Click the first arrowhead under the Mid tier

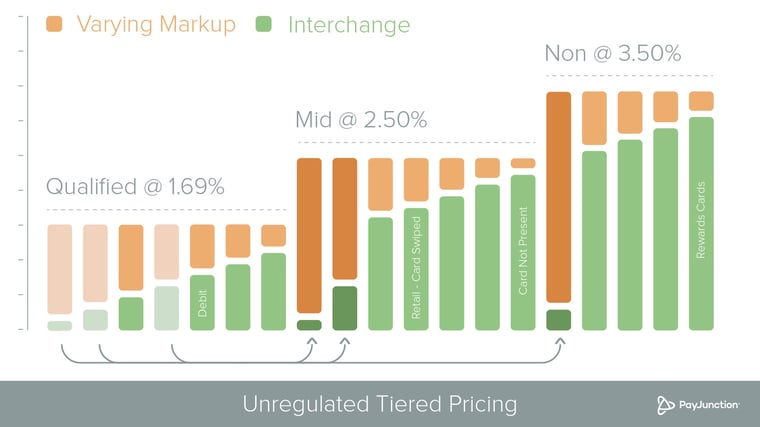[x=312, y=341]
